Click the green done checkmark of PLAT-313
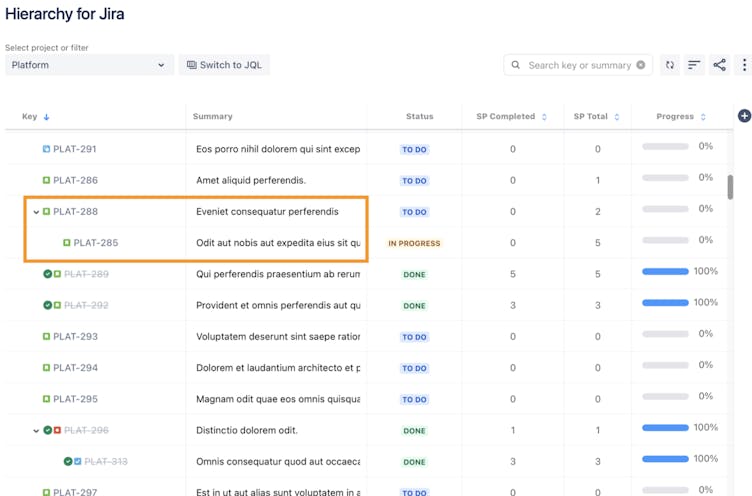Viewport: 752px width, 496px height. coord(68,461)
